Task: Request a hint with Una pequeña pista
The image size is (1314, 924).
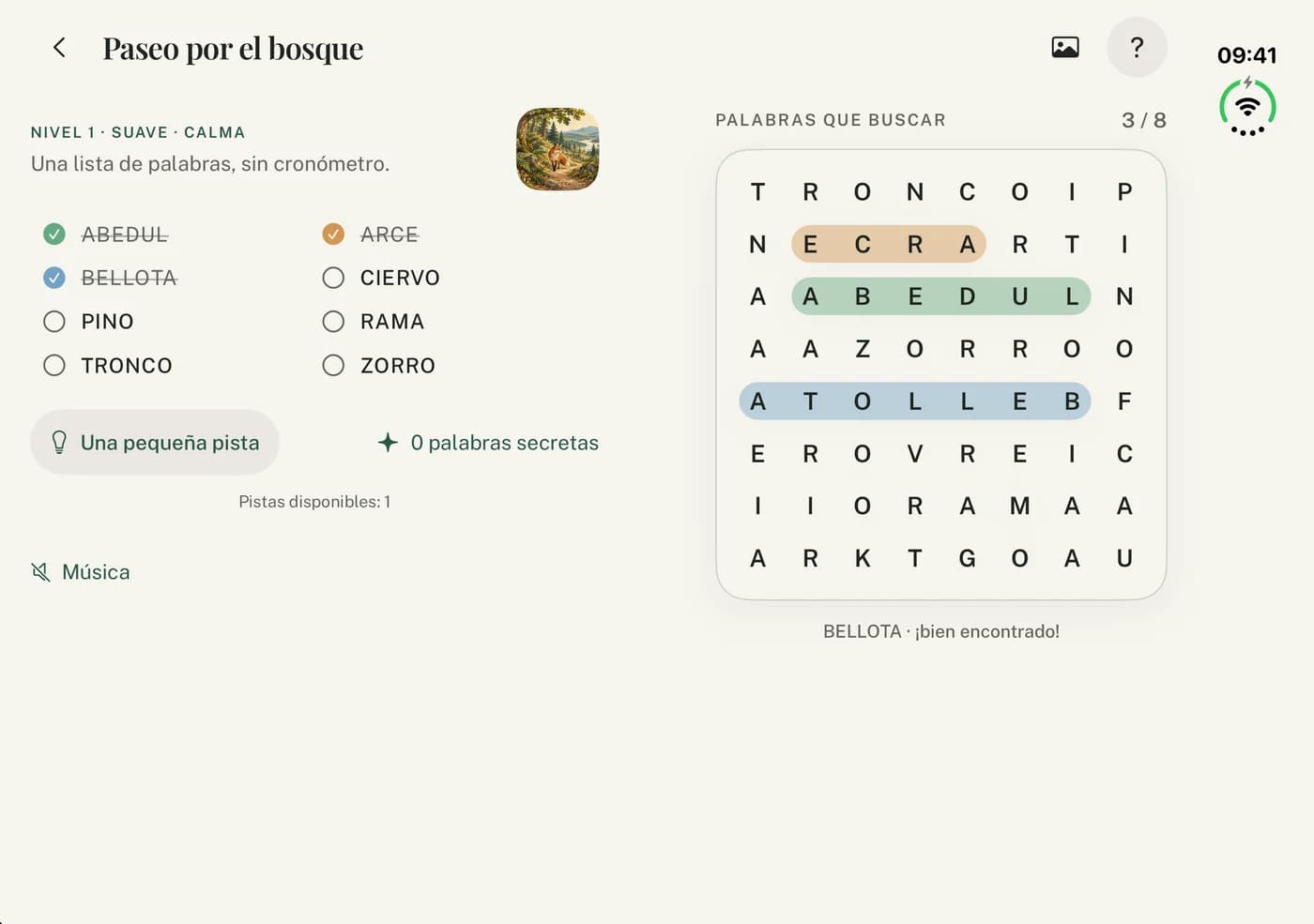Action: click(x=155, y=442)
